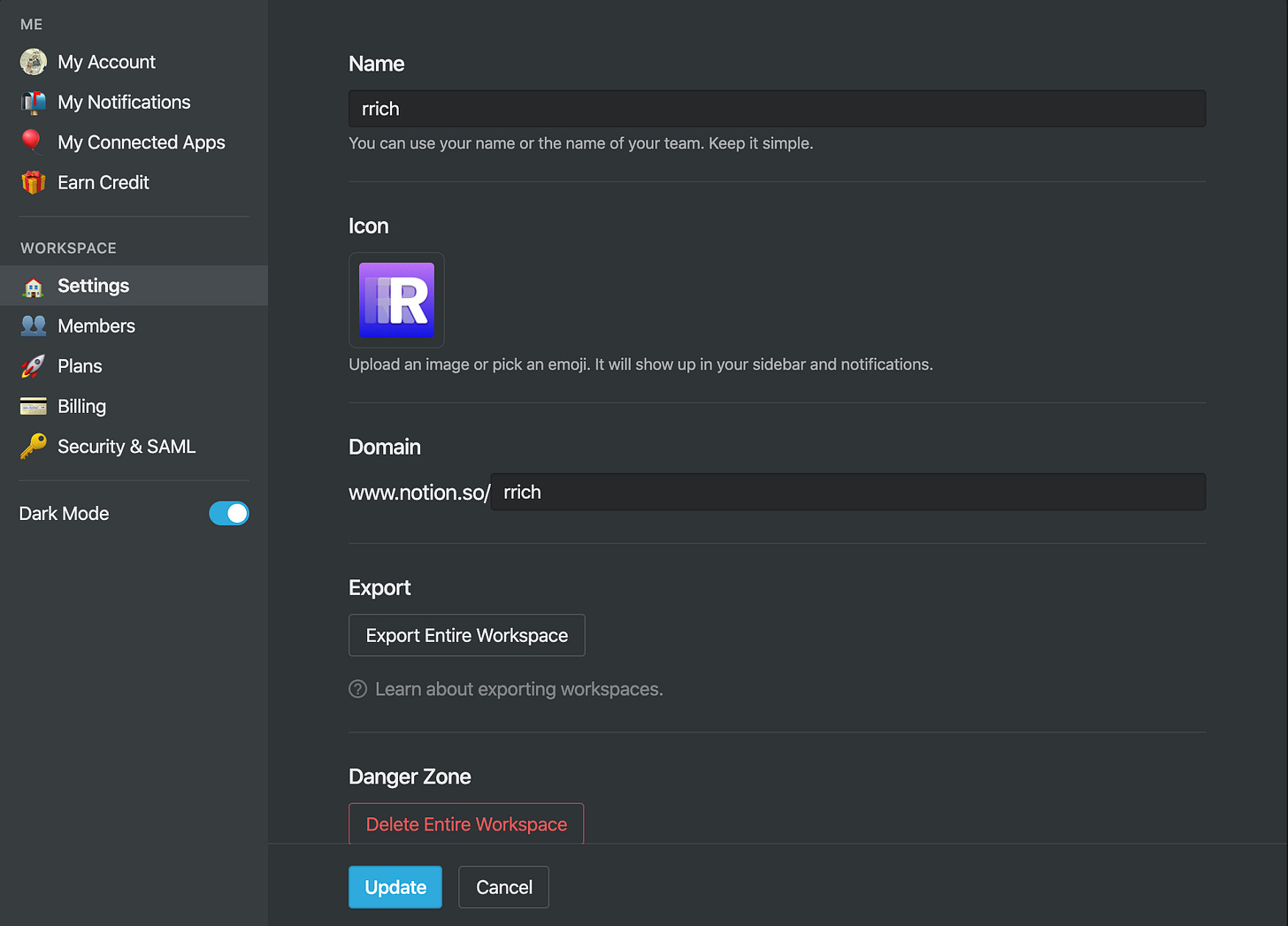Click the red Delete Entire Workspace button
This screenshot has width=1288, height=926.
(466, 823)
